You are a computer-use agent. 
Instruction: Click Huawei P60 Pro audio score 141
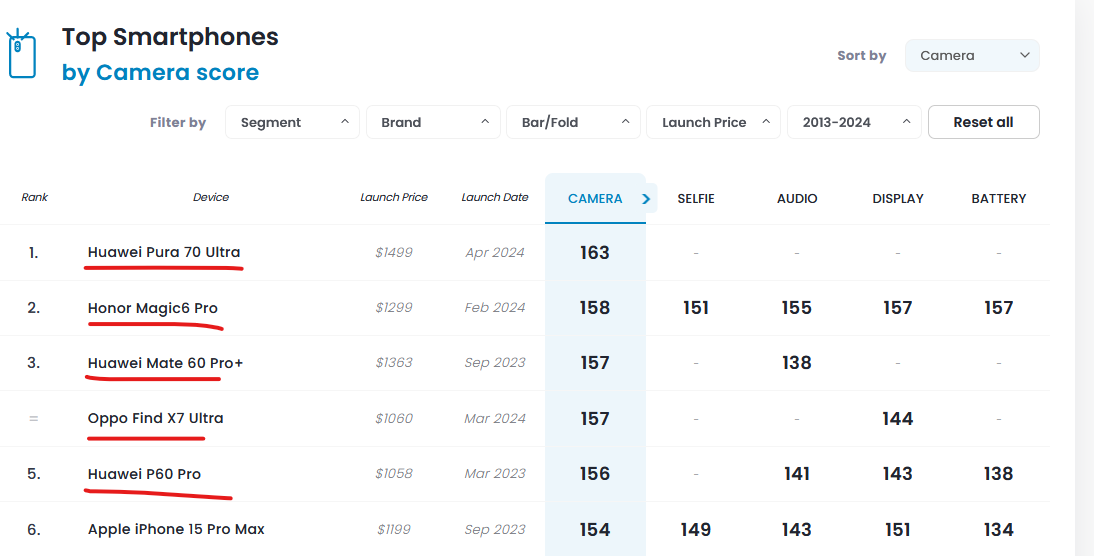(x=797, y=474)
